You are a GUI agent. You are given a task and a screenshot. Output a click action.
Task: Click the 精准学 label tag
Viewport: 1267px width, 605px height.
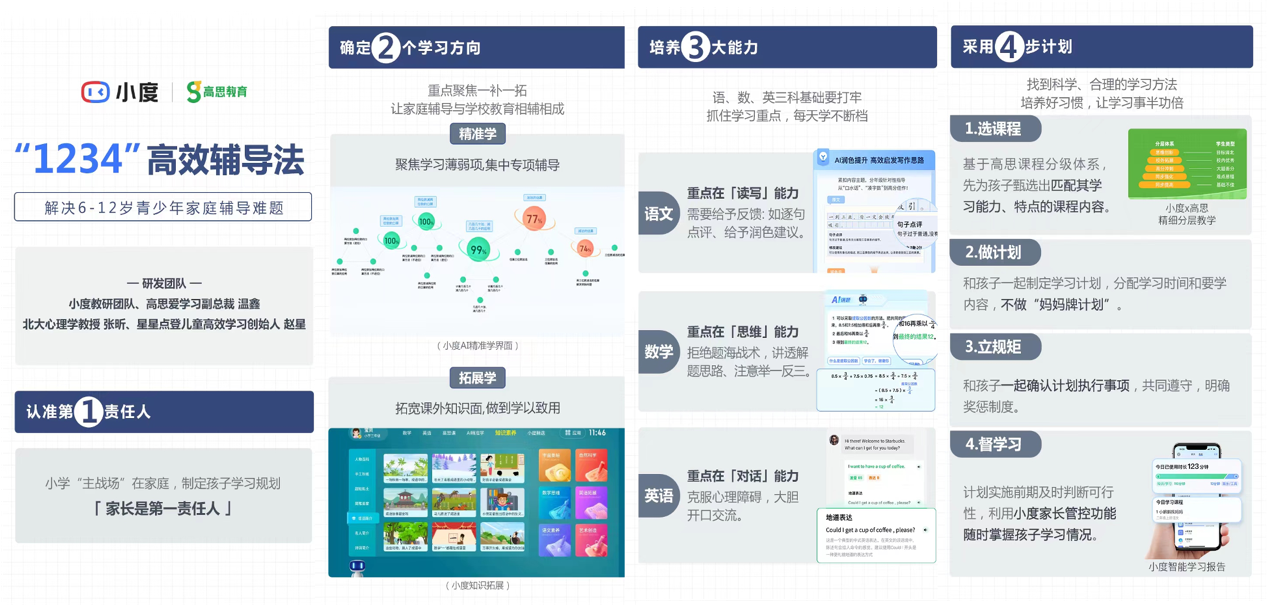[477, 134]
